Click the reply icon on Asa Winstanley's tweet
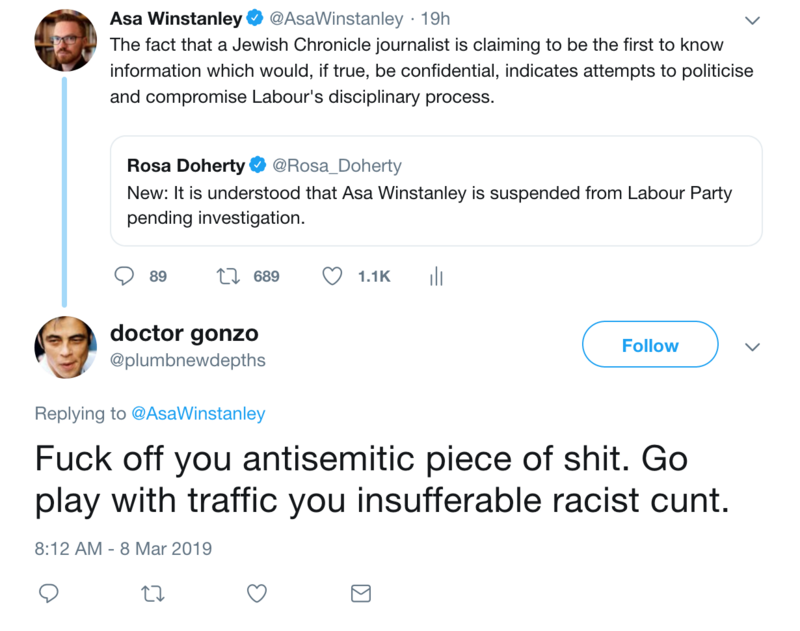This screenshot has height=631, width=800. (125, 277)
